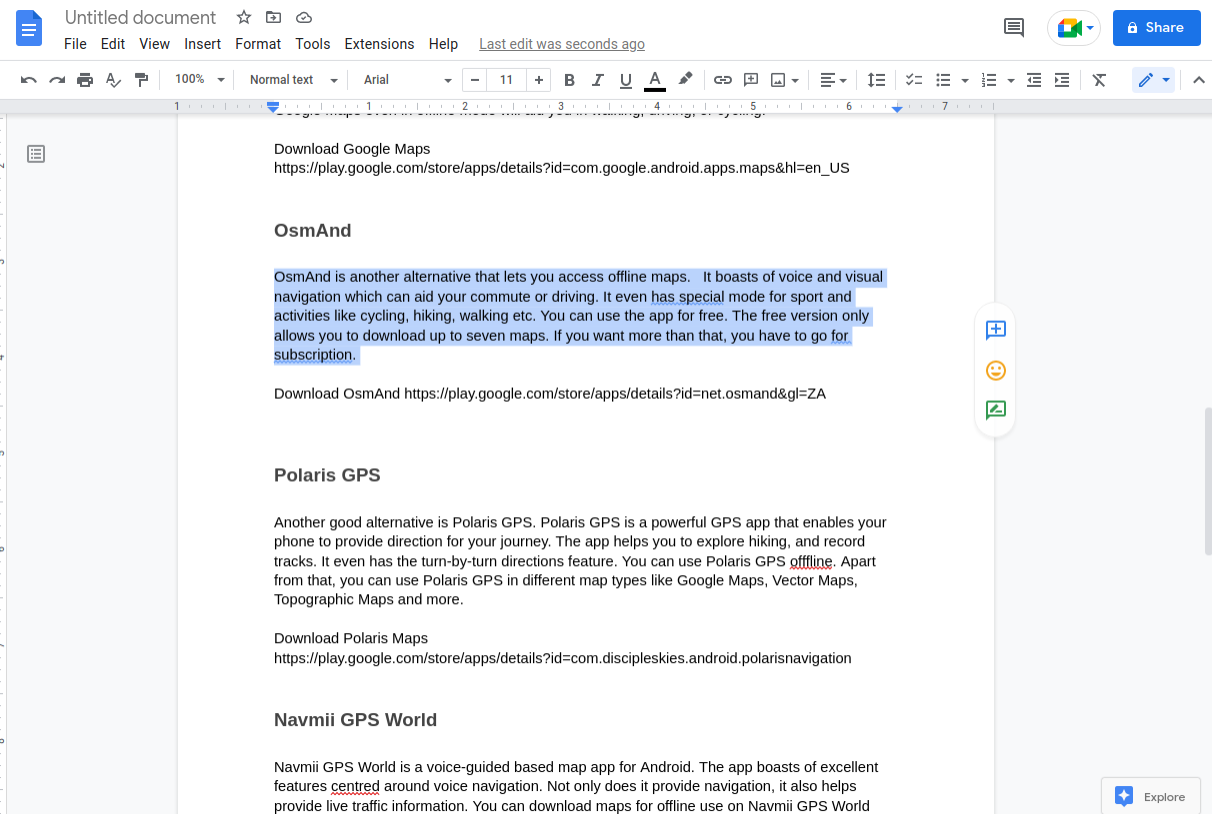This screenshot has height=814, width=1212.
Task: Click the Share button
Action: [x=1156, y=27]
